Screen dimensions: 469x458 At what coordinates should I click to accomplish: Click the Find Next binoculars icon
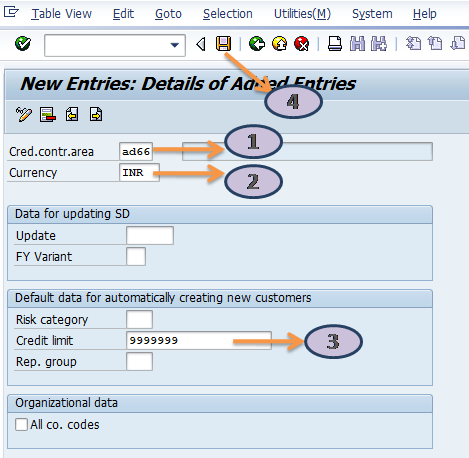tap(379, 44)
